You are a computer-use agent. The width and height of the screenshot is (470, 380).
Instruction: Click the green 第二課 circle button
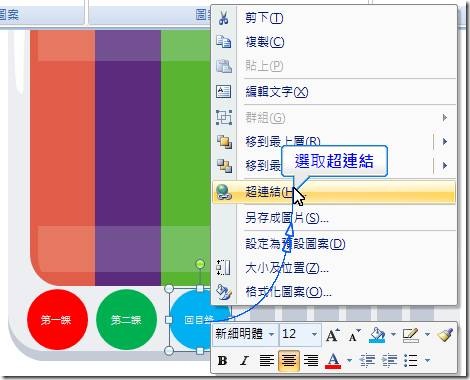tap(126, 319)
